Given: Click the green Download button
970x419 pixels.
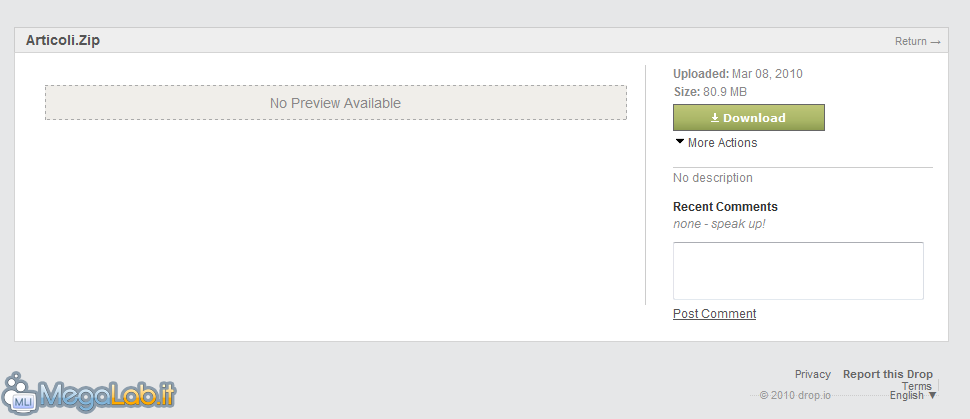Looking at the screenshot, I should pyautogui.click(x=749, y=118).
